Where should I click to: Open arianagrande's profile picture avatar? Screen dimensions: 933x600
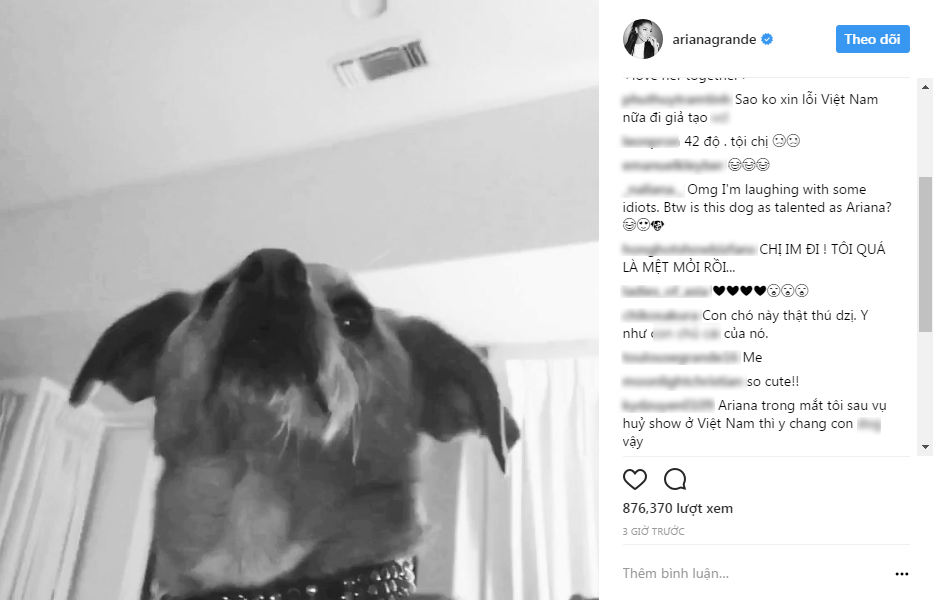click(x=643, y=39)
